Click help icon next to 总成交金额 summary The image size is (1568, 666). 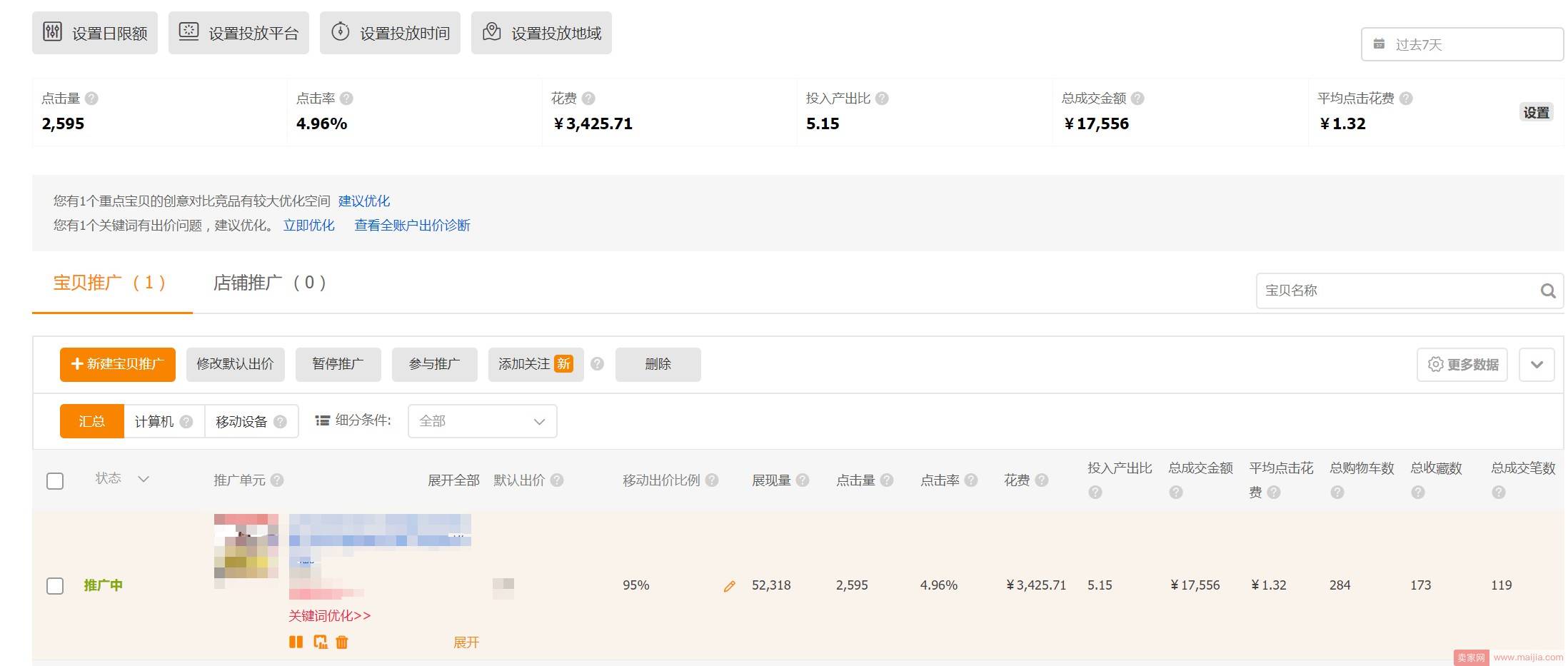pos(1137,99)
